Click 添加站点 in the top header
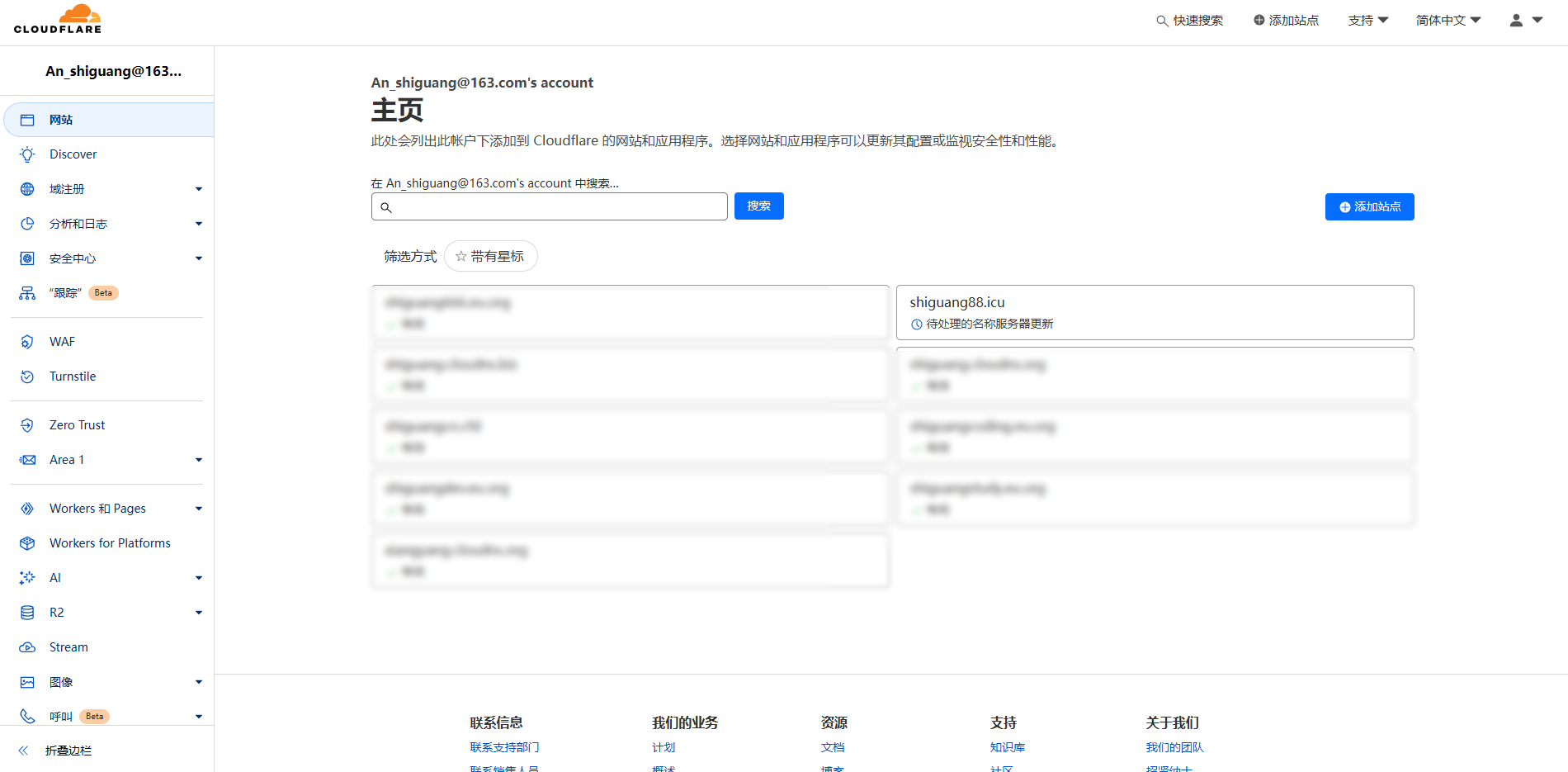 (1286, 21)
